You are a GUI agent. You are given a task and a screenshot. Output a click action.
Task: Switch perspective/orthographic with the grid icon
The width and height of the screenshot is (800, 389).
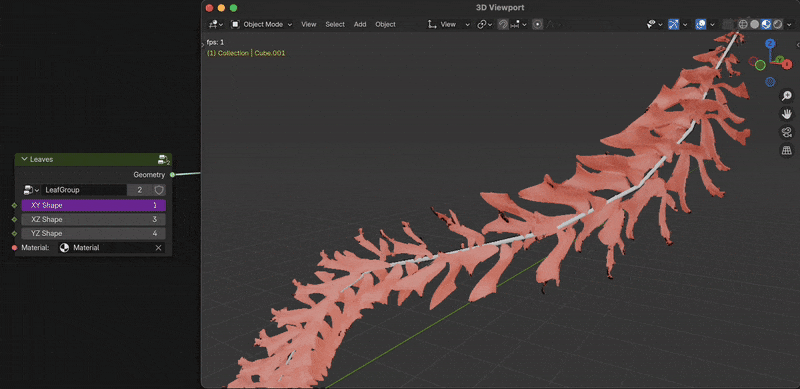786,151
